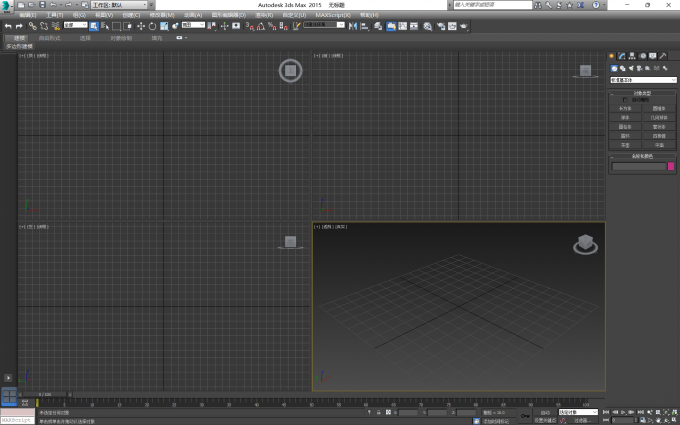Toggle the Graphite ribbon visibility button

coord(391,26)
